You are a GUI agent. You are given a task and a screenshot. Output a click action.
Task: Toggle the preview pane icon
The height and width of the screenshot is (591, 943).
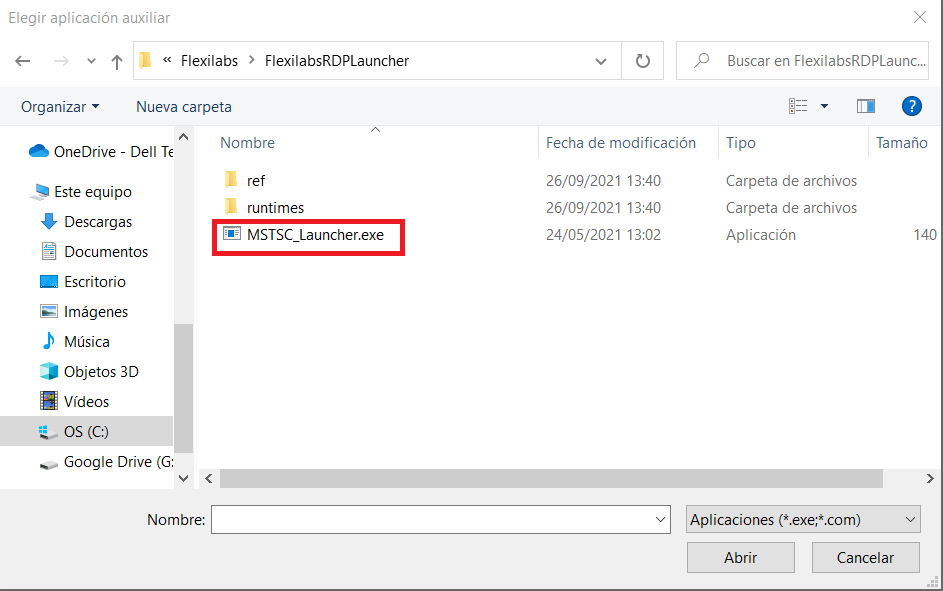coord(866,106)
